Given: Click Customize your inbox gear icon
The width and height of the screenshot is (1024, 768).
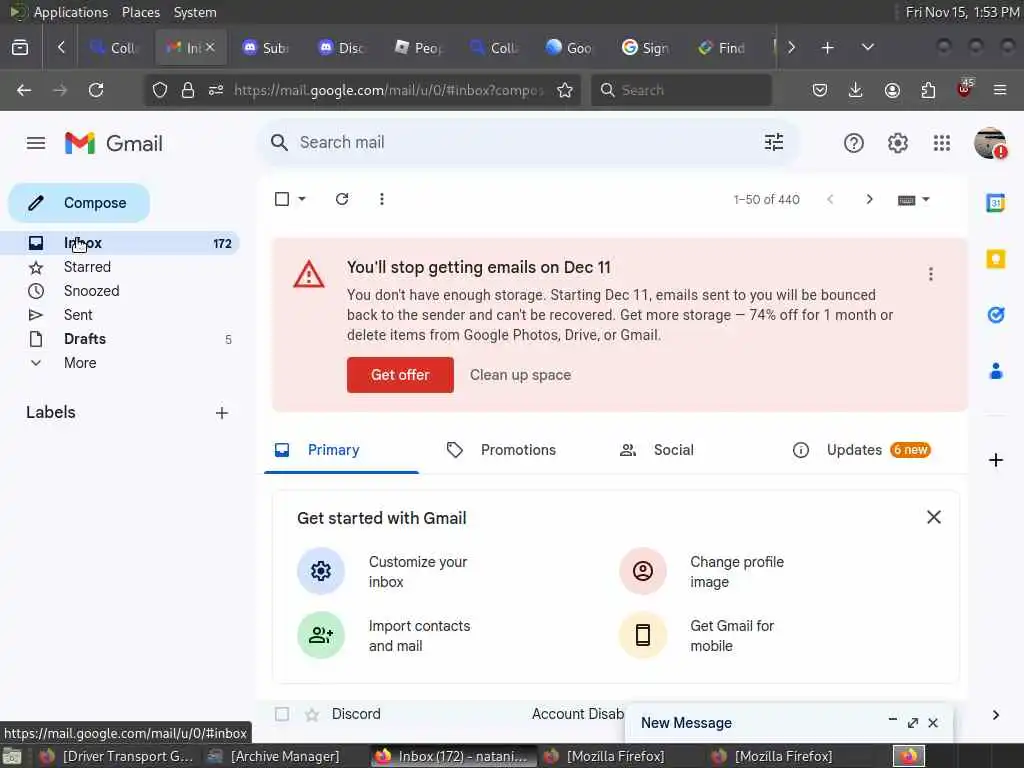Looking at the screenshot, I should click(321, 571).
